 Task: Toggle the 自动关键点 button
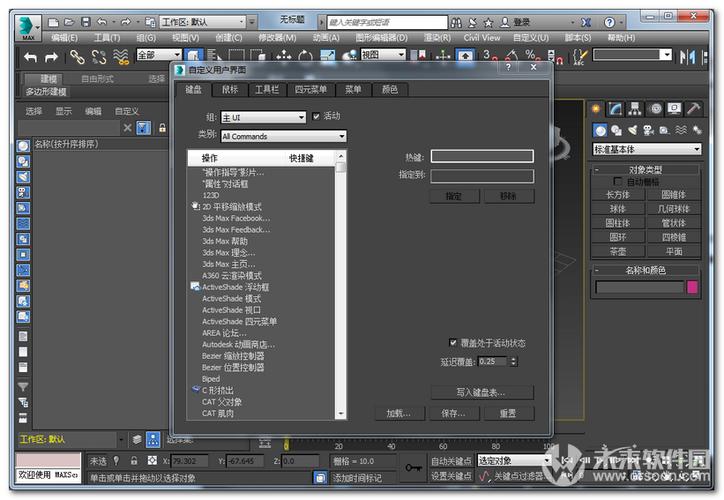[451, 461]
